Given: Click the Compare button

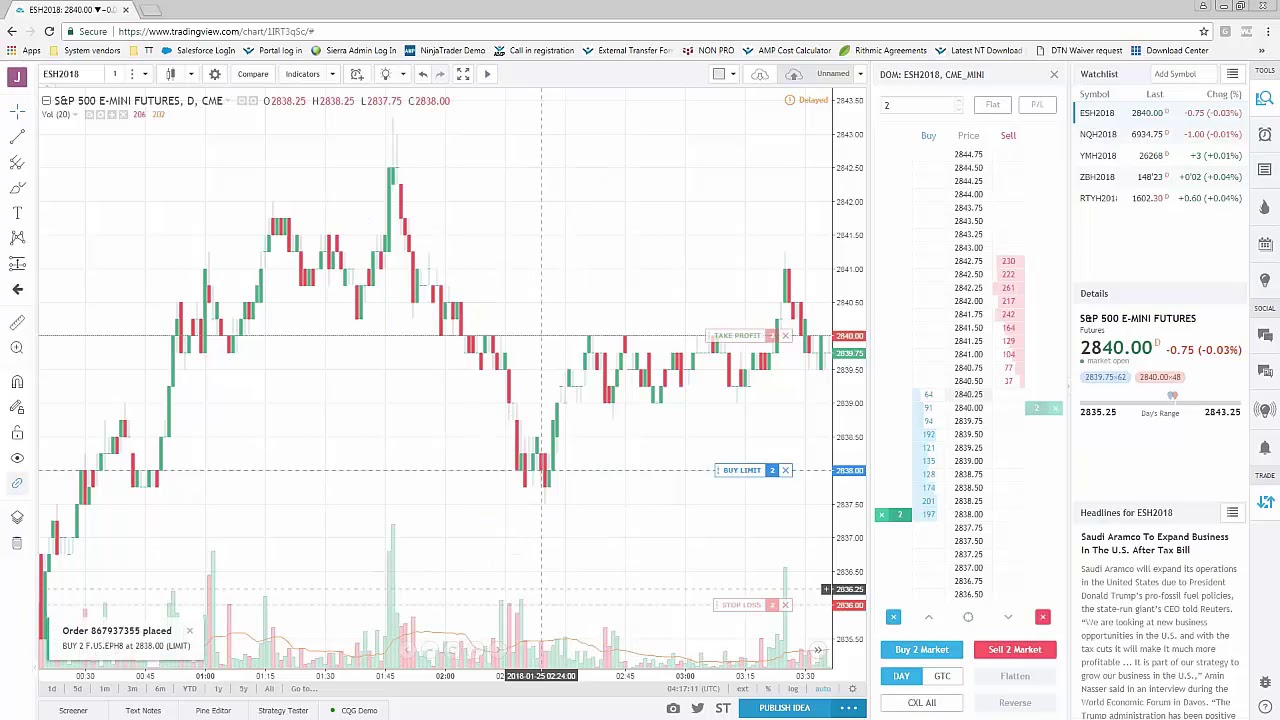Looking at the screenshot, I should point(253,74).
